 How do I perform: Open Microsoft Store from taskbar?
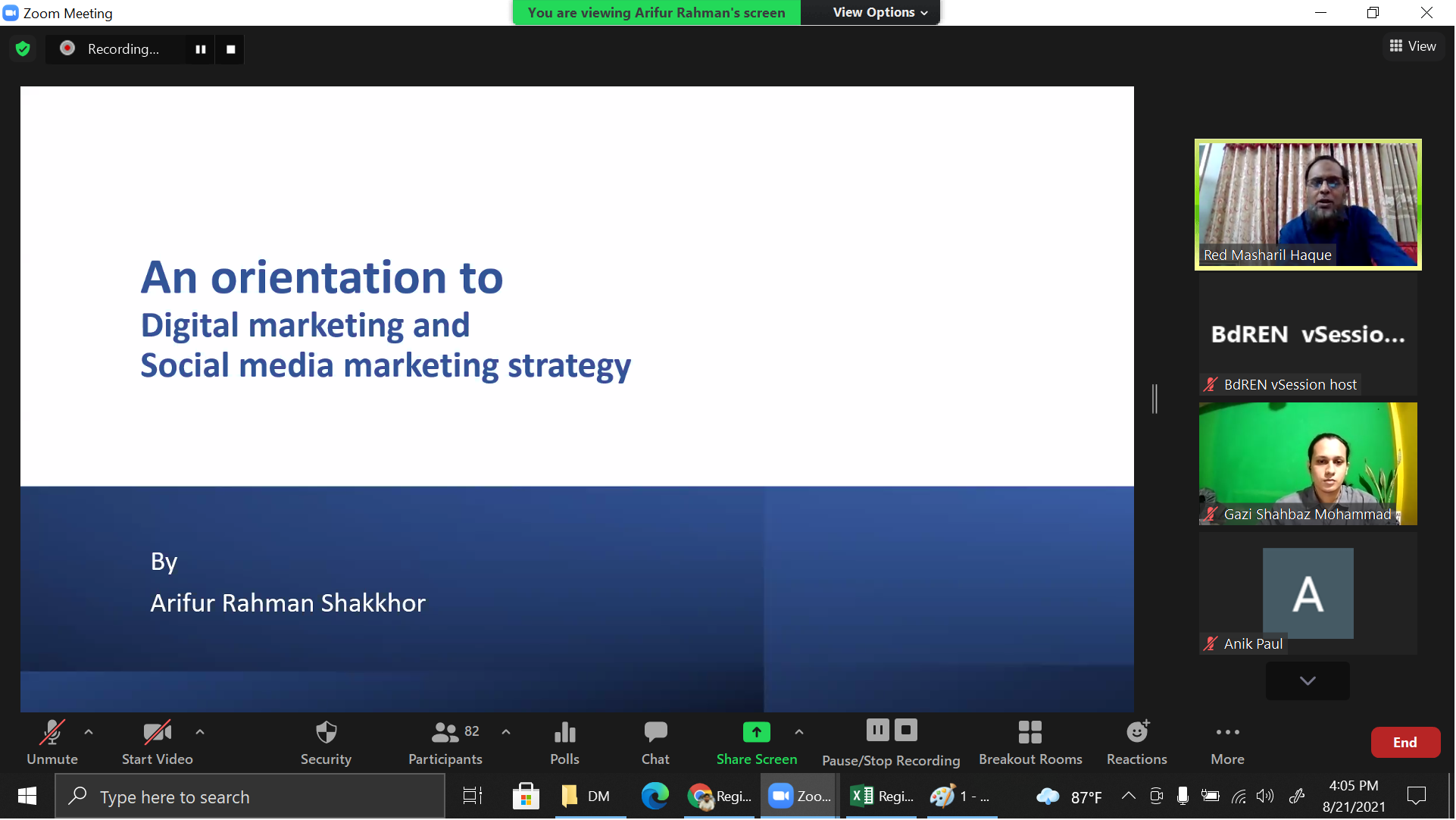[526, 797]
